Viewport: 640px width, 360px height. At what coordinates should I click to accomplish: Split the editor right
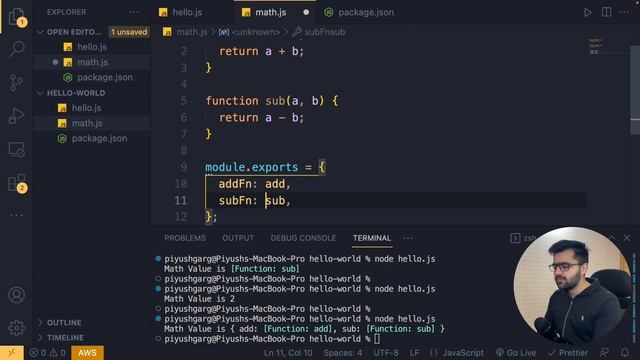click(x=607, y=12)
